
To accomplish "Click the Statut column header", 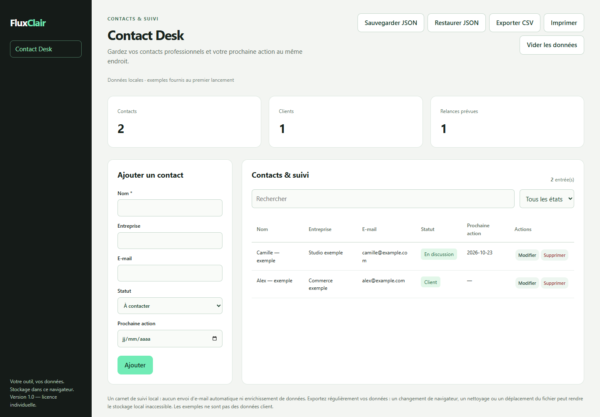I will [x=427, y=229].
